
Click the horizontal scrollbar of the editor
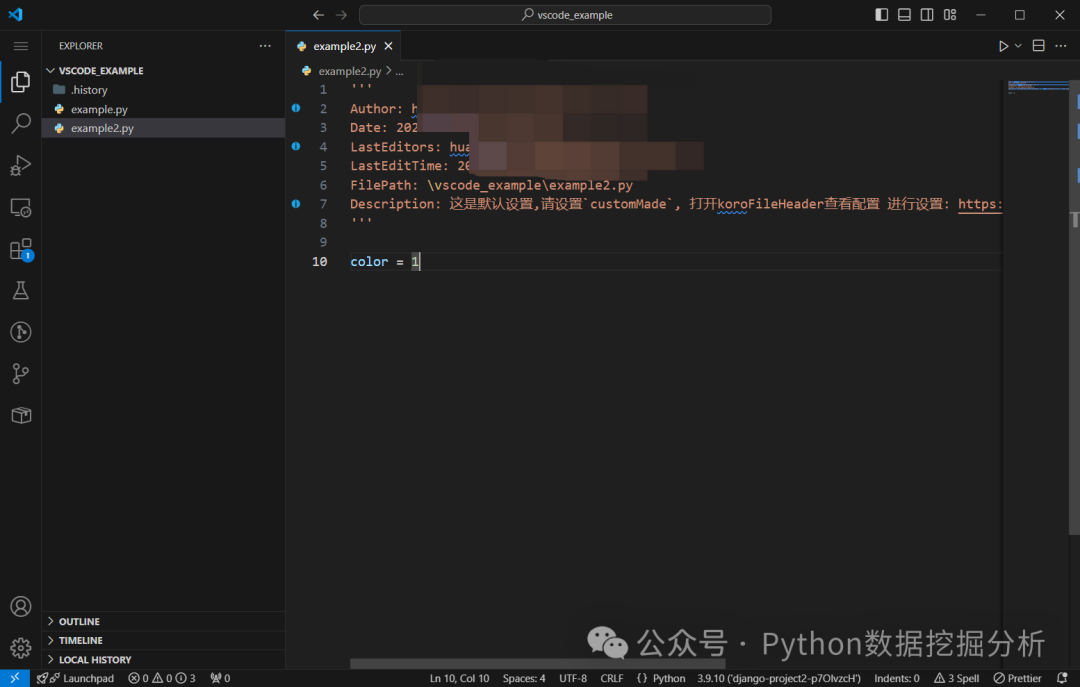[x=537, y=664]
